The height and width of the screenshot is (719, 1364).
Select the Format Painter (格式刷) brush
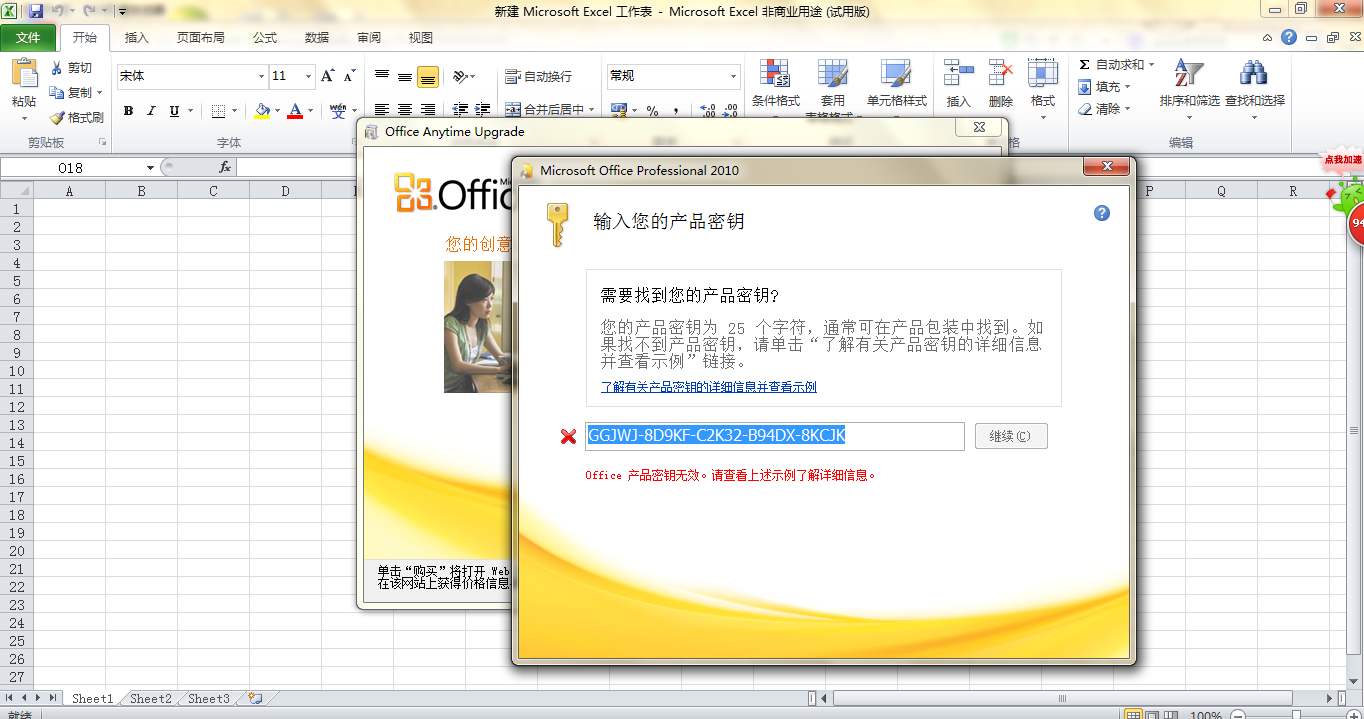tap(56, 117)
